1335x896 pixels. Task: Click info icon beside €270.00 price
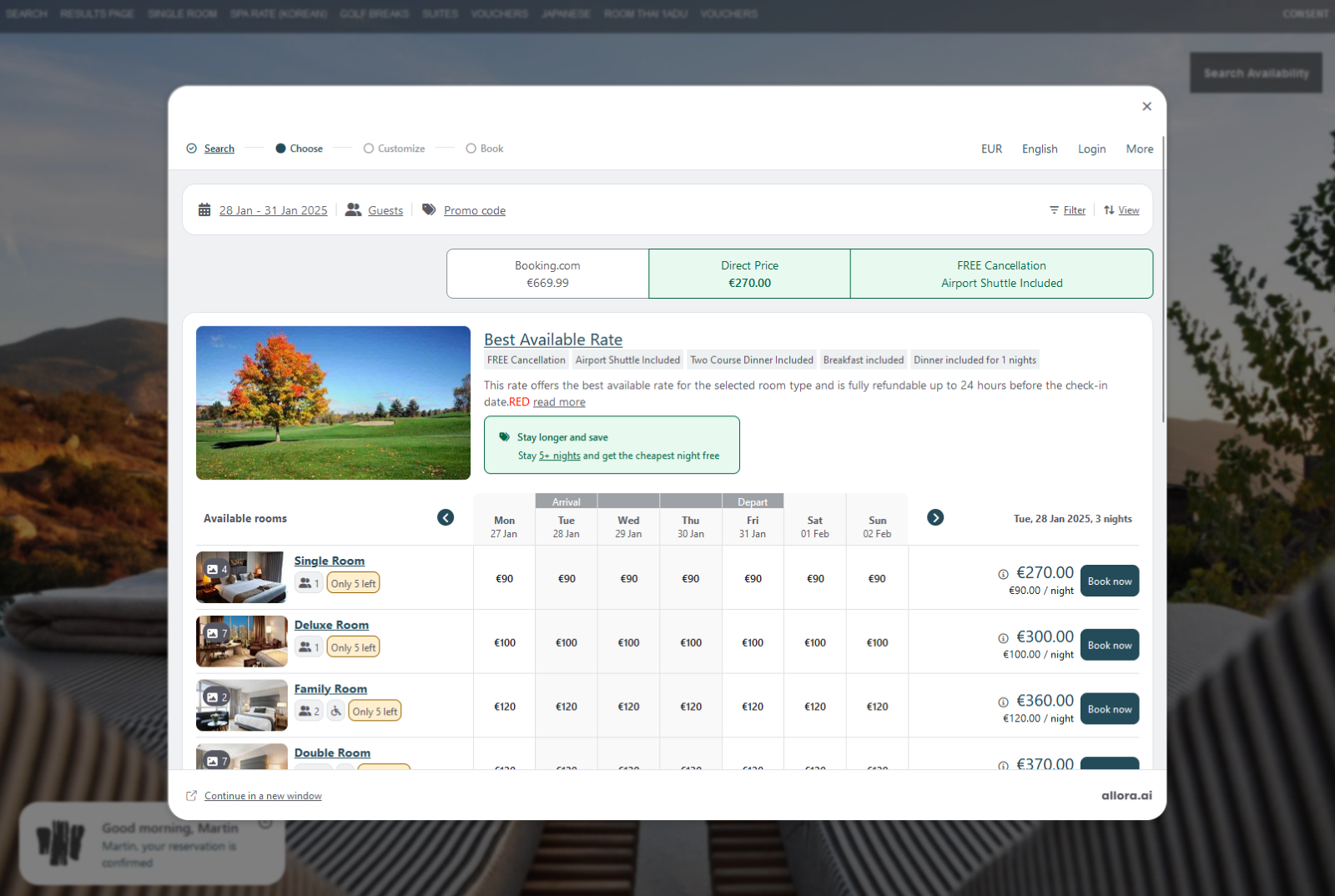1003,574
